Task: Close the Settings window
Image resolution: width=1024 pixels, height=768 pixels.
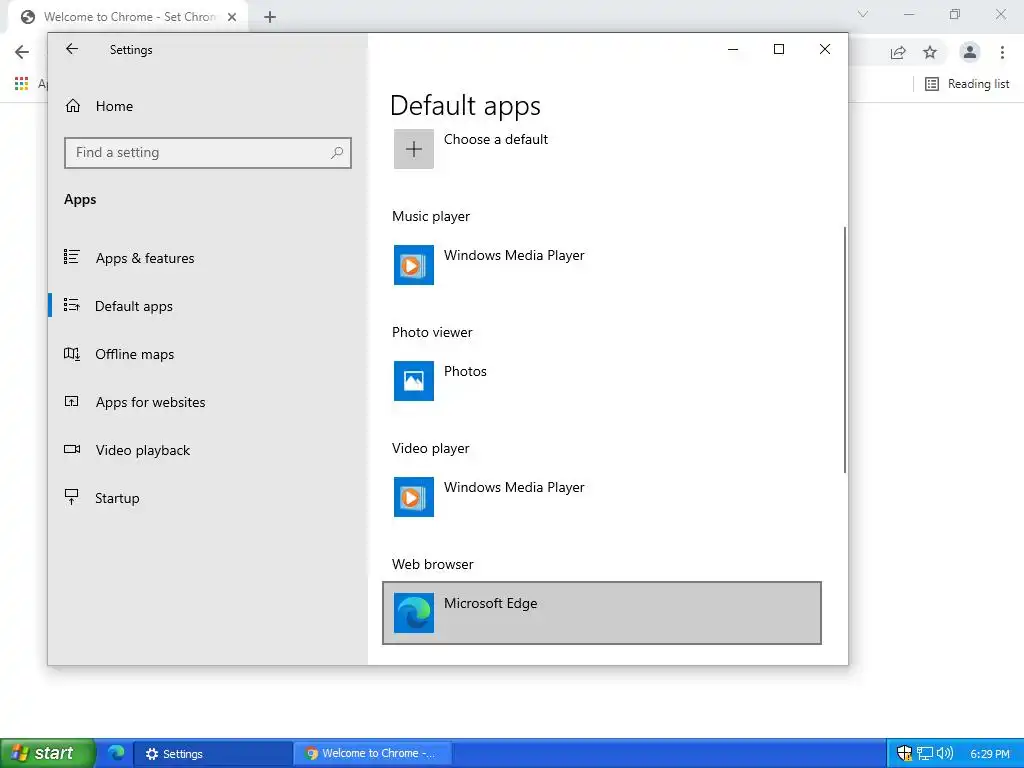Action: coord(825,49)
